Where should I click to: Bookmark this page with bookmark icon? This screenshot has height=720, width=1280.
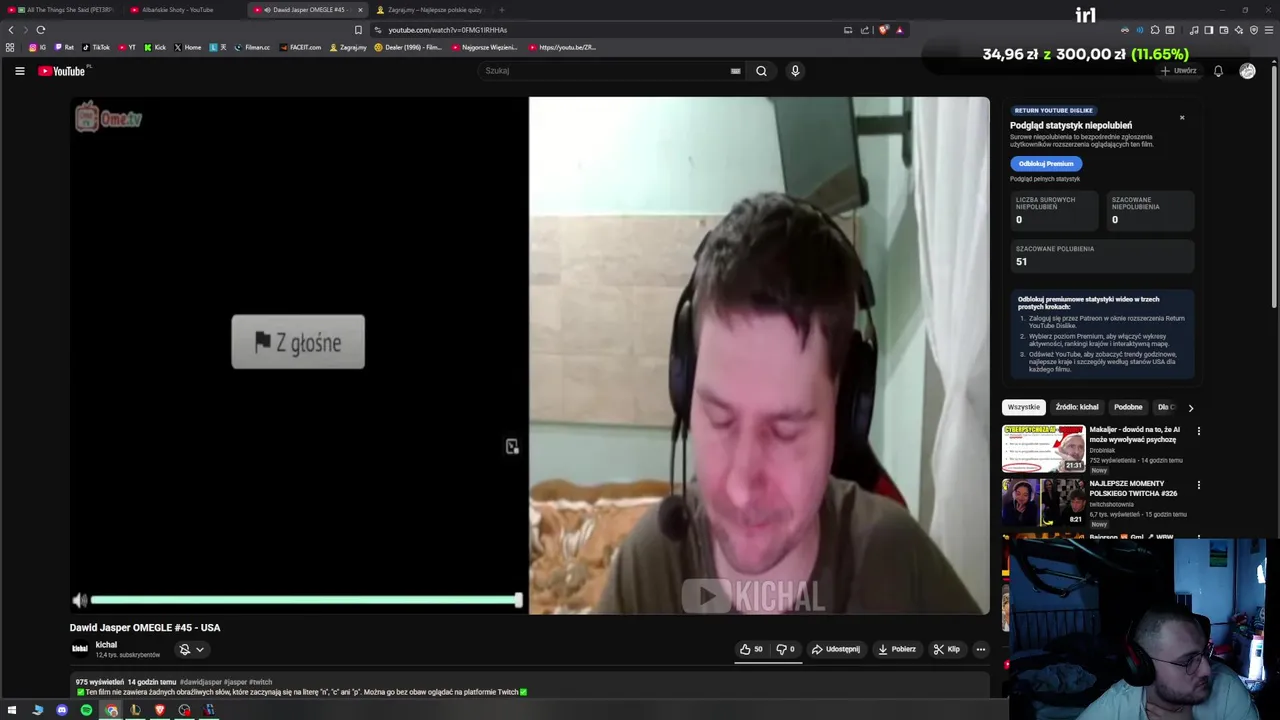[x=358, y=30]
